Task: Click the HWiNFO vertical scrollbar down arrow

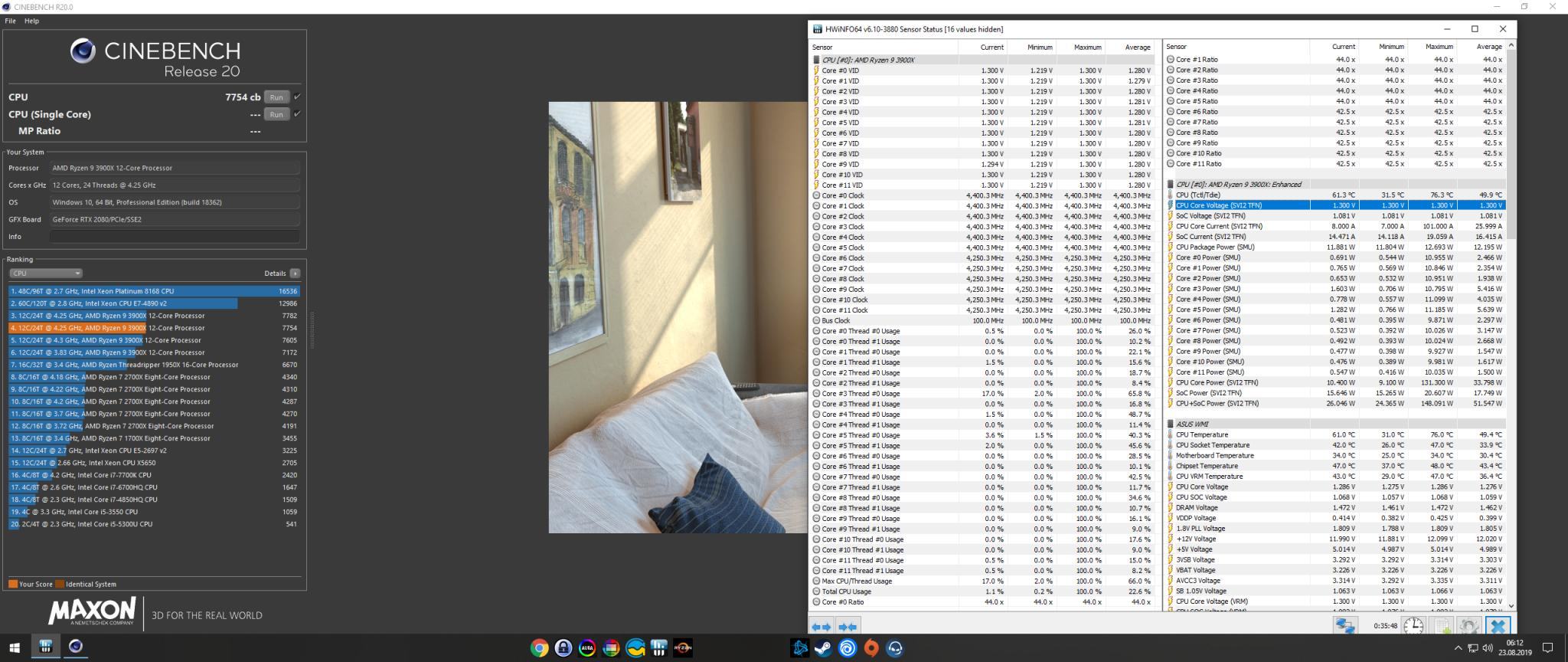Action: click(1511, 606)
